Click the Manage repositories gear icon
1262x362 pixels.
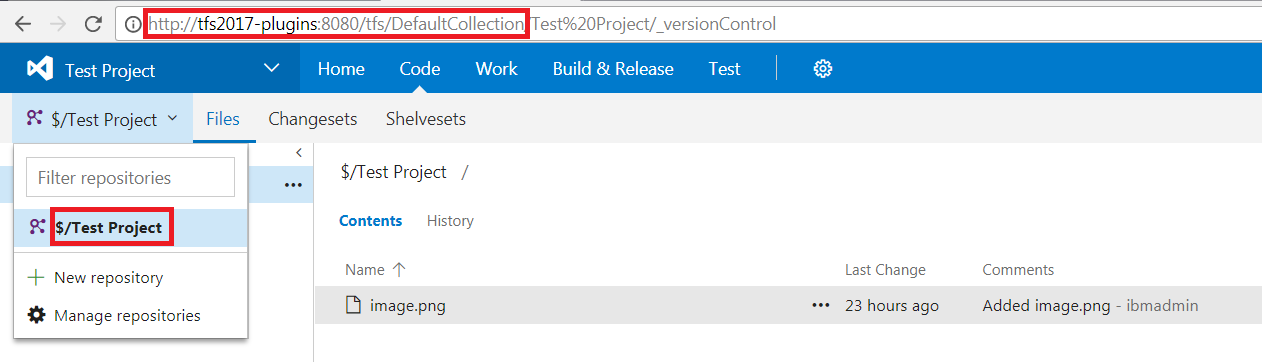coord(36,315)
